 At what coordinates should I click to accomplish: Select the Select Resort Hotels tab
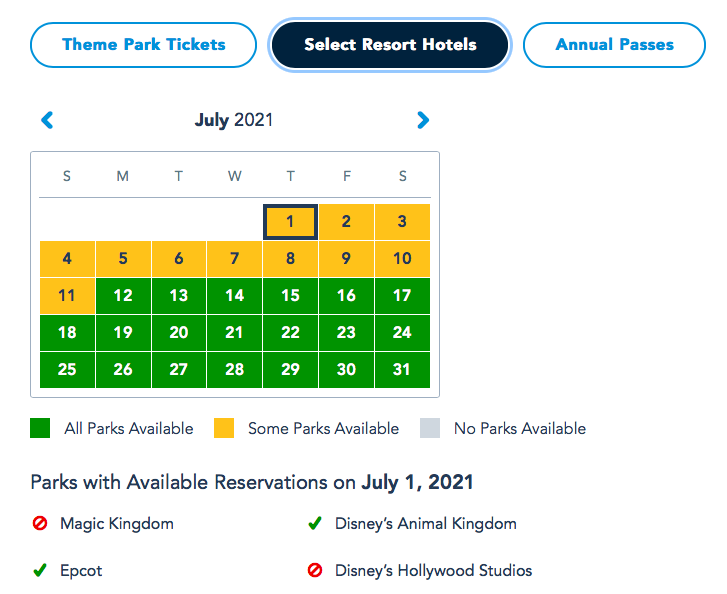click(x=390, y=45)
